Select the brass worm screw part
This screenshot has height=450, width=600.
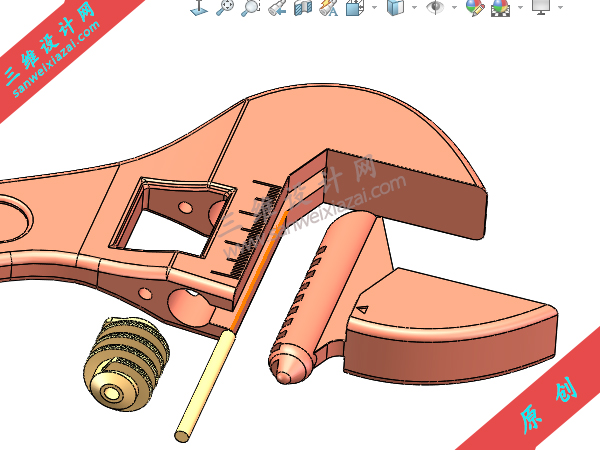coord(126,364)
